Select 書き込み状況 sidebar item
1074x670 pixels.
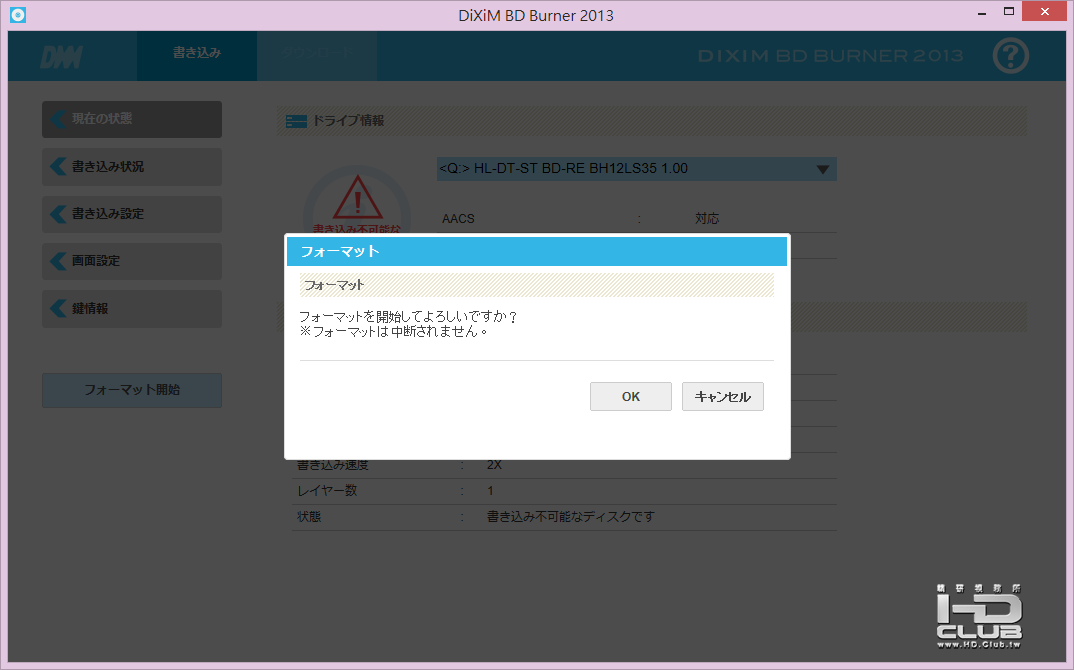(132, 166)
